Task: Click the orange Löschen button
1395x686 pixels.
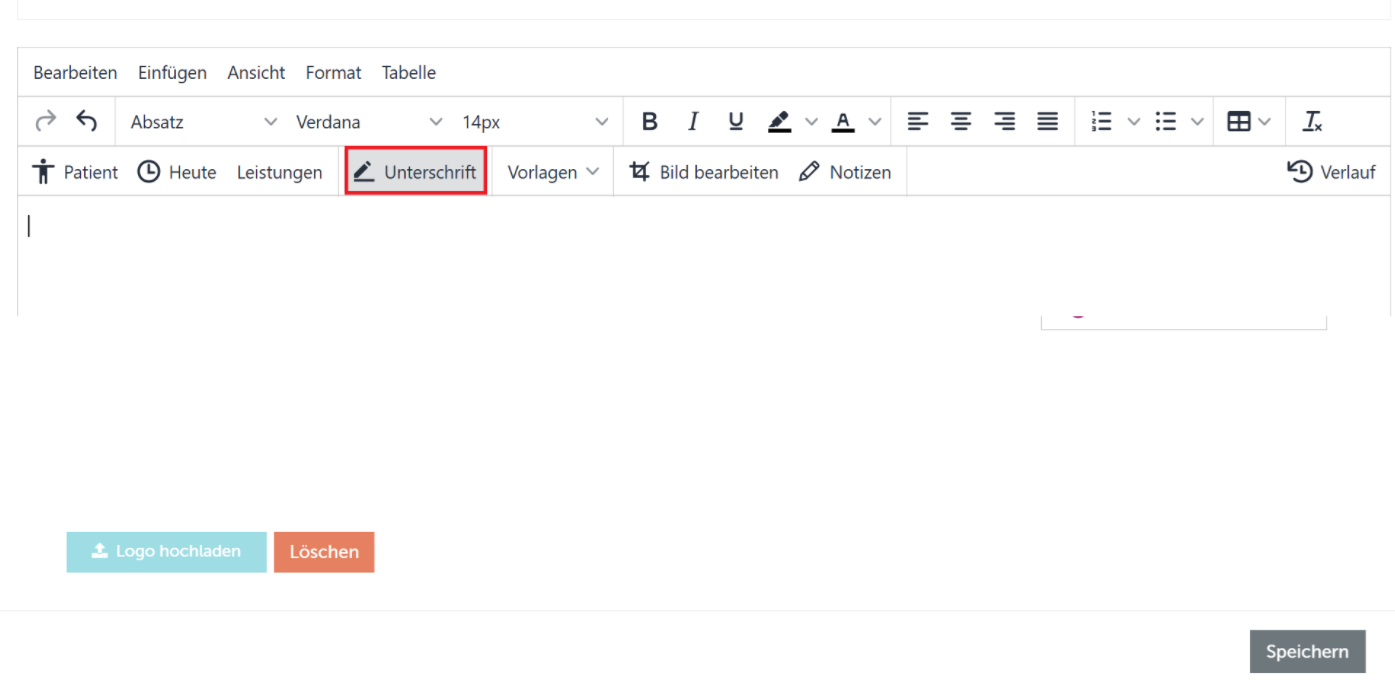Action: (x=324, y=552)
